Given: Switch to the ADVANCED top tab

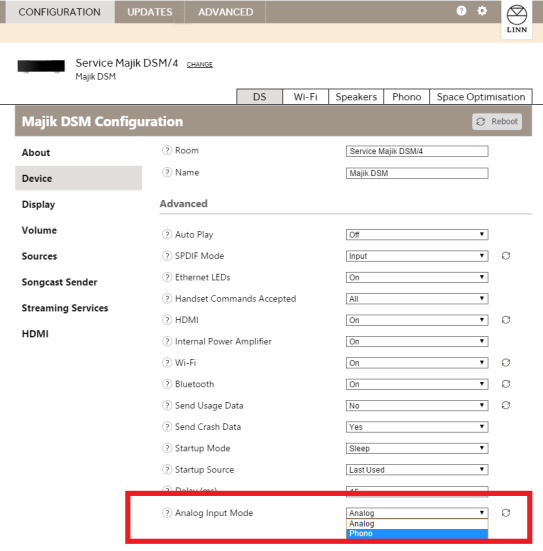Looking at the screenshot, I should [226, 12].
